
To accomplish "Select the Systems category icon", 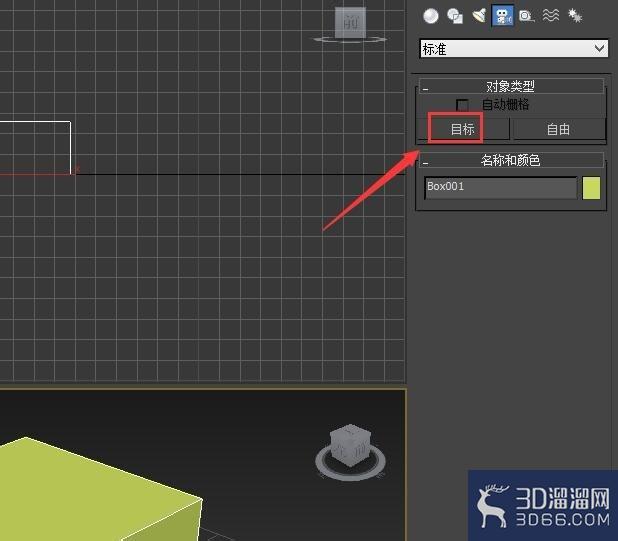I will click(x=575, y=16).
